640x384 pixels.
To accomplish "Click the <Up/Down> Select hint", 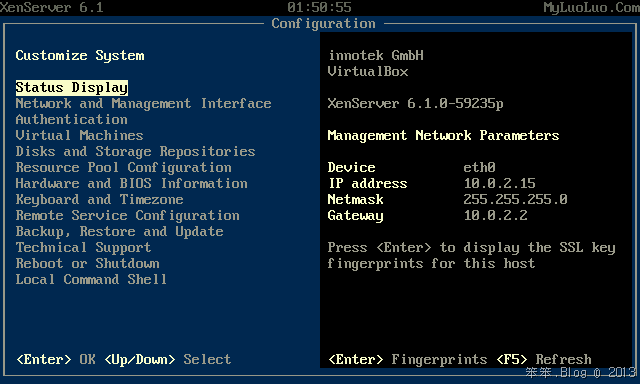I will (x=168, y=360).
